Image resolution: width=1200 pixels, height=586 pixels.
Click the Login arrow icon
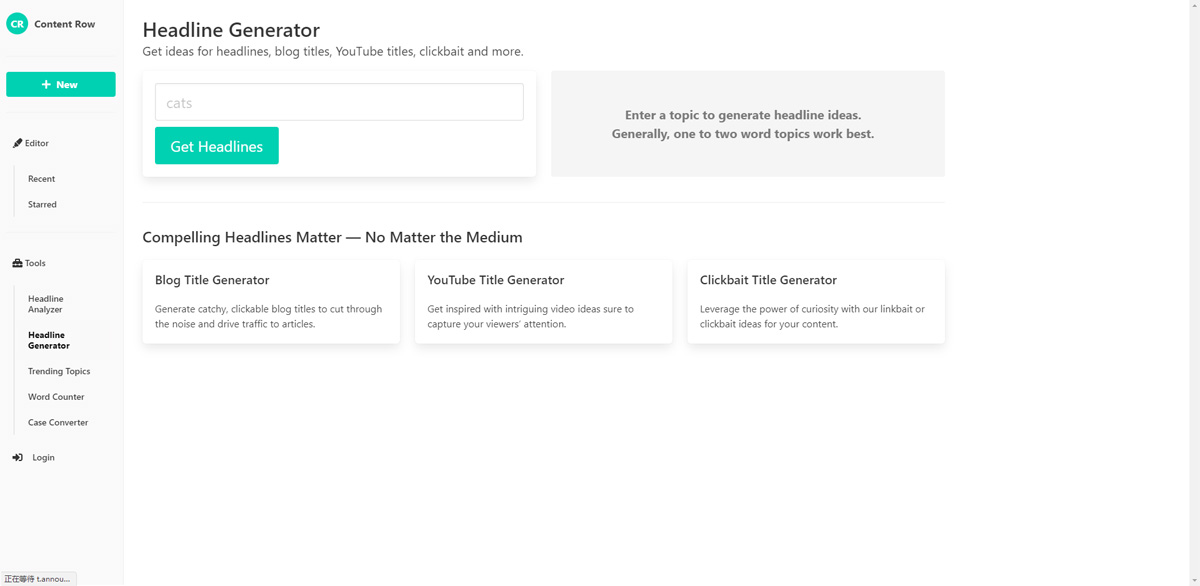click(x=17, y=457)
